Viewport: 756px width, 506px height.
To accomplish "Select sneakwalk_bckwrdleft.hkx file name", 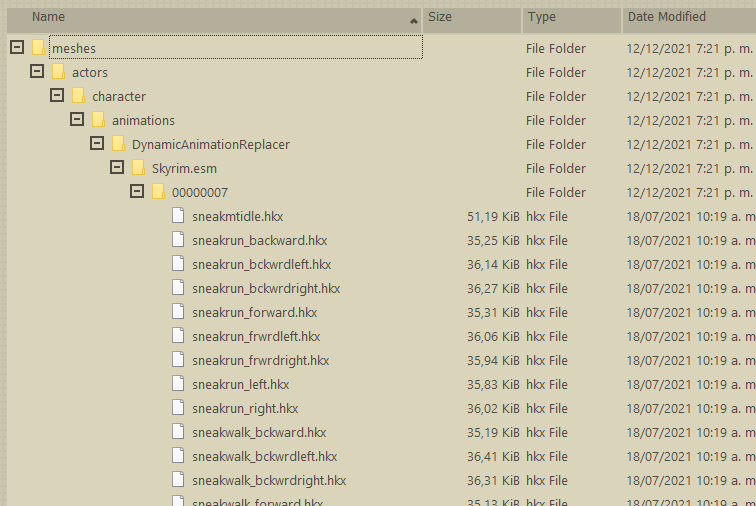I will [x=265, y=457].
